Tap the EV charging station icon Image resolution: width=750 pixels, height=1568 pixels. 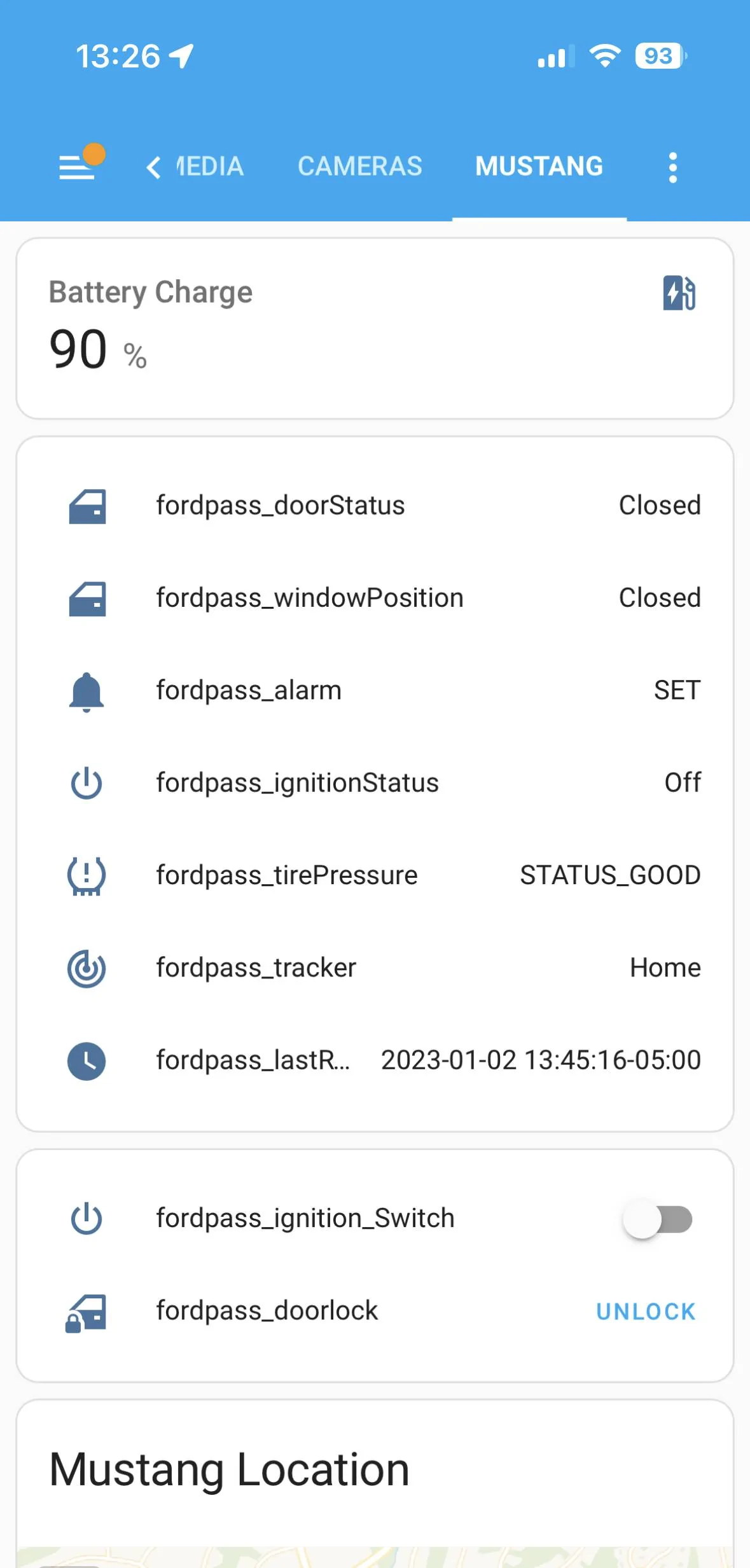(x=679, y=293)
